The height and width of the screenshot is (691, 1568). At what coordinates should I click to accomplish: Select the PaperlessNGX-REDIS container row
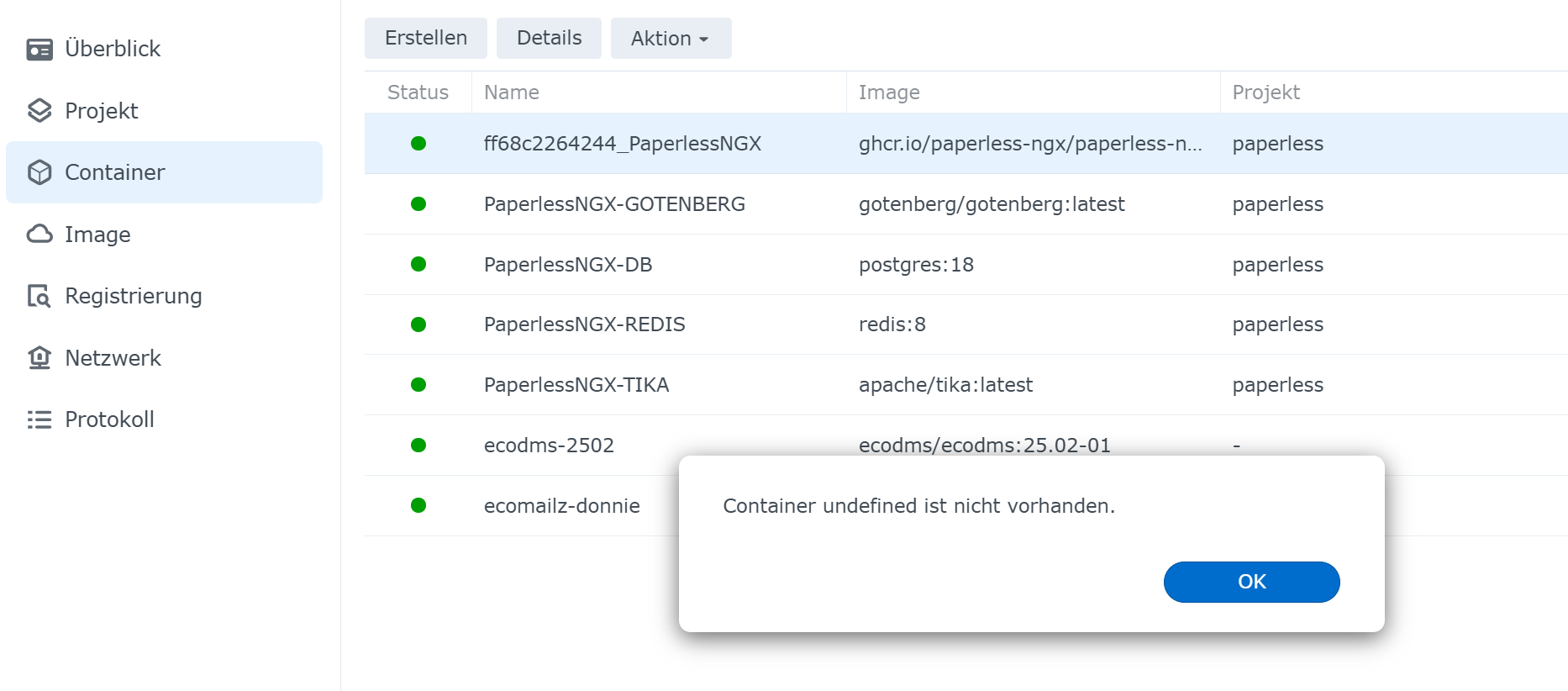click(x=584, y=324)
